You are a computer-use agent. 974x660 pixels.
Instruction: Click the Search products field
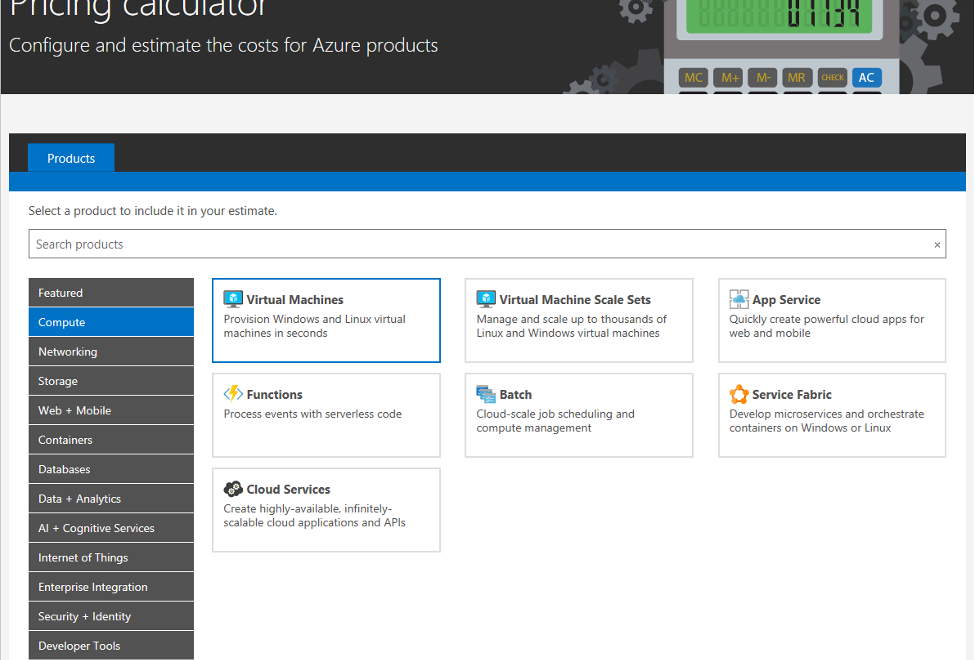400,244
